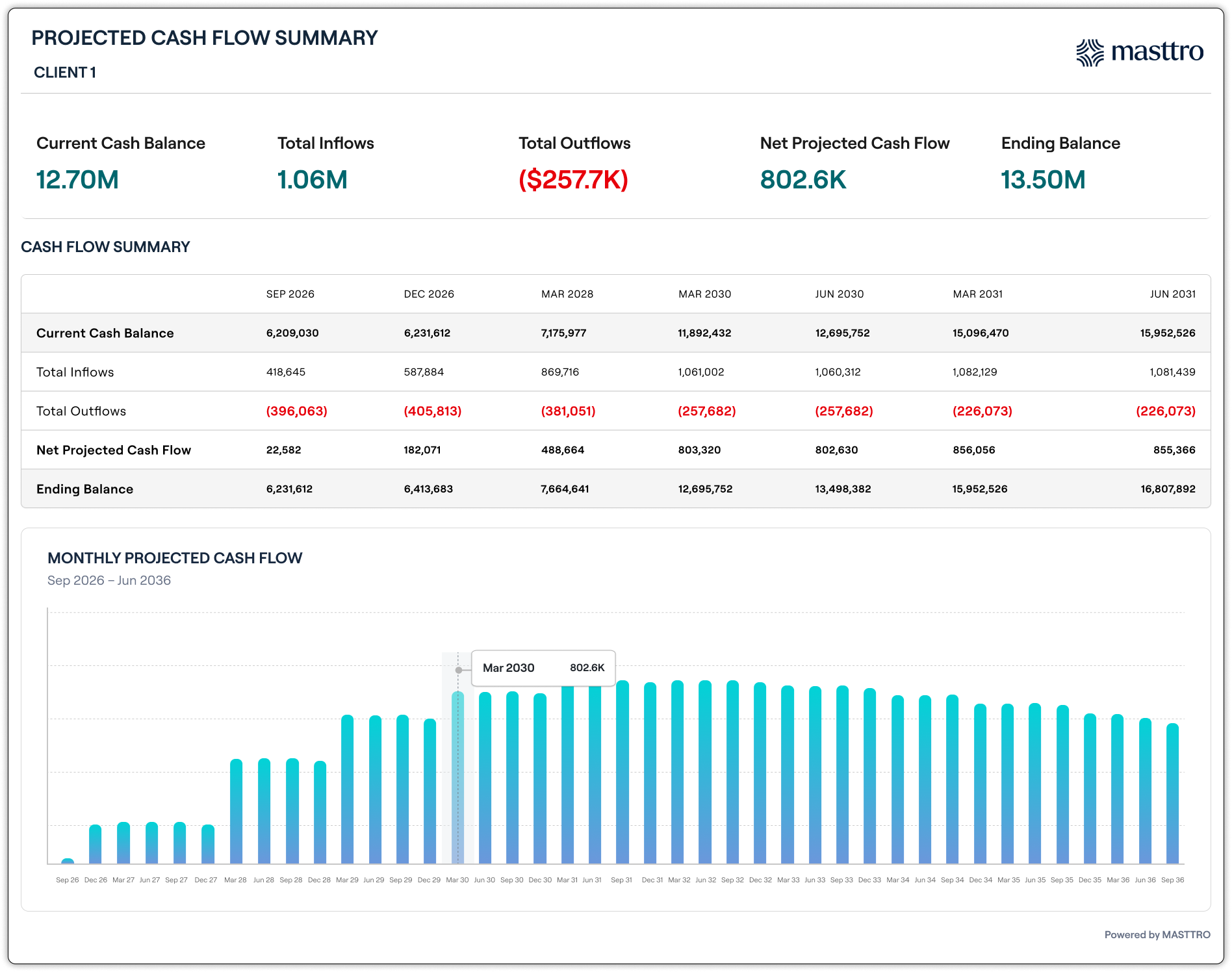Screen dimensions: 1232x972
Task: Select the SEP 2026 column header
Action: tap(290, 294)
